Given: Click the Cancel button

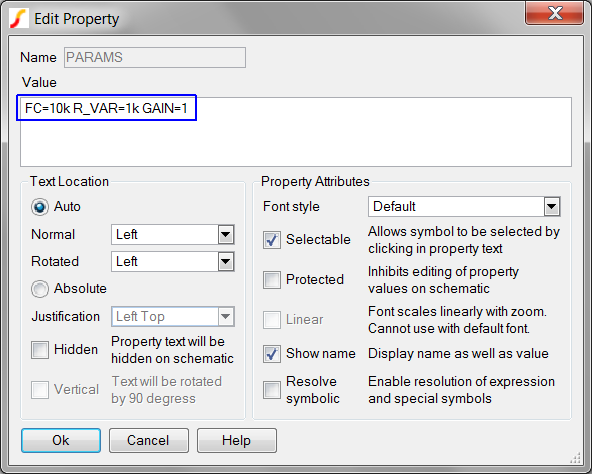Looking at the screenshot, I should pos(149,440).
